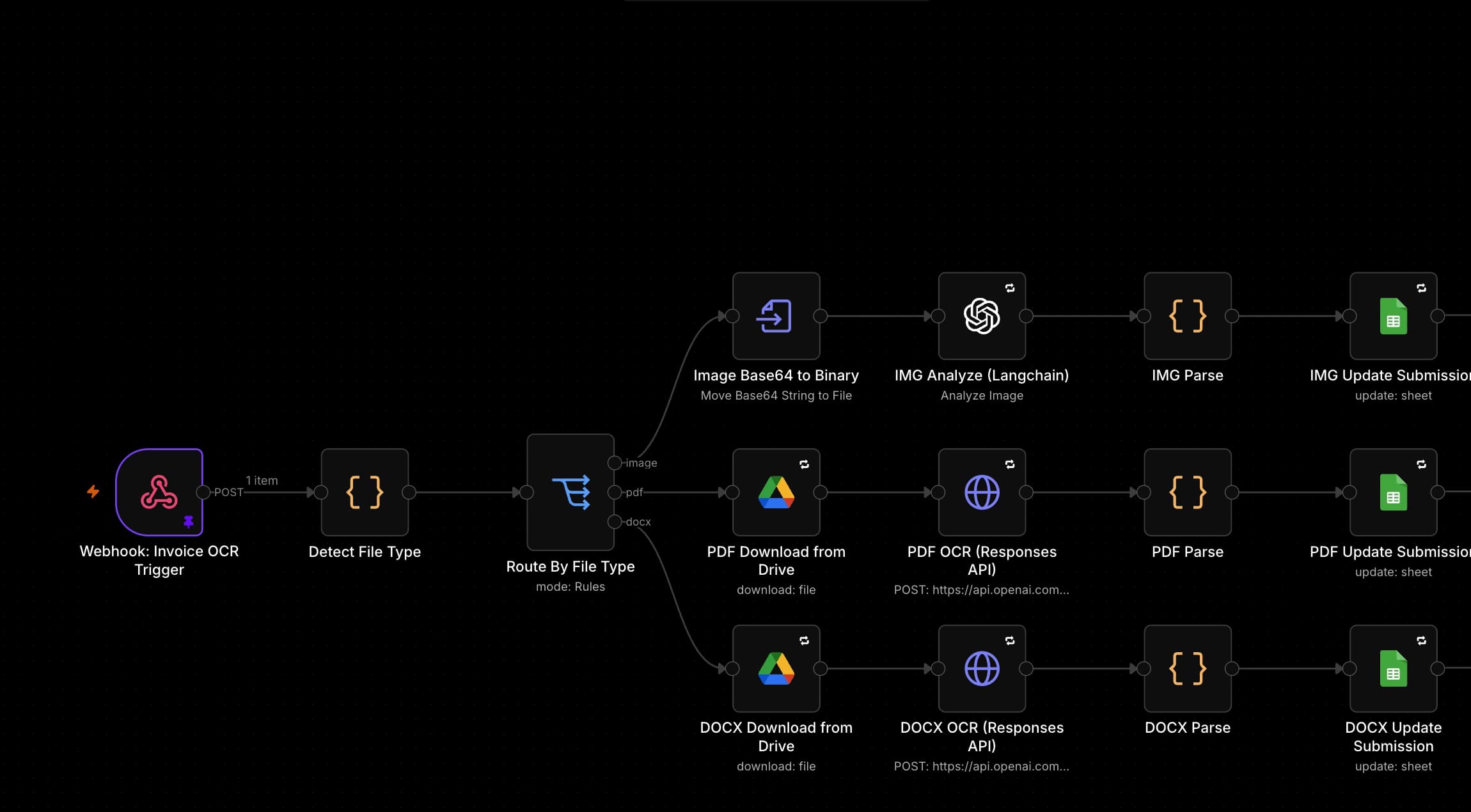The width and height of the screenshot is (1471, 812).
Task: Click the 'DOCX Parse' label
Action: coord(1188,728)
